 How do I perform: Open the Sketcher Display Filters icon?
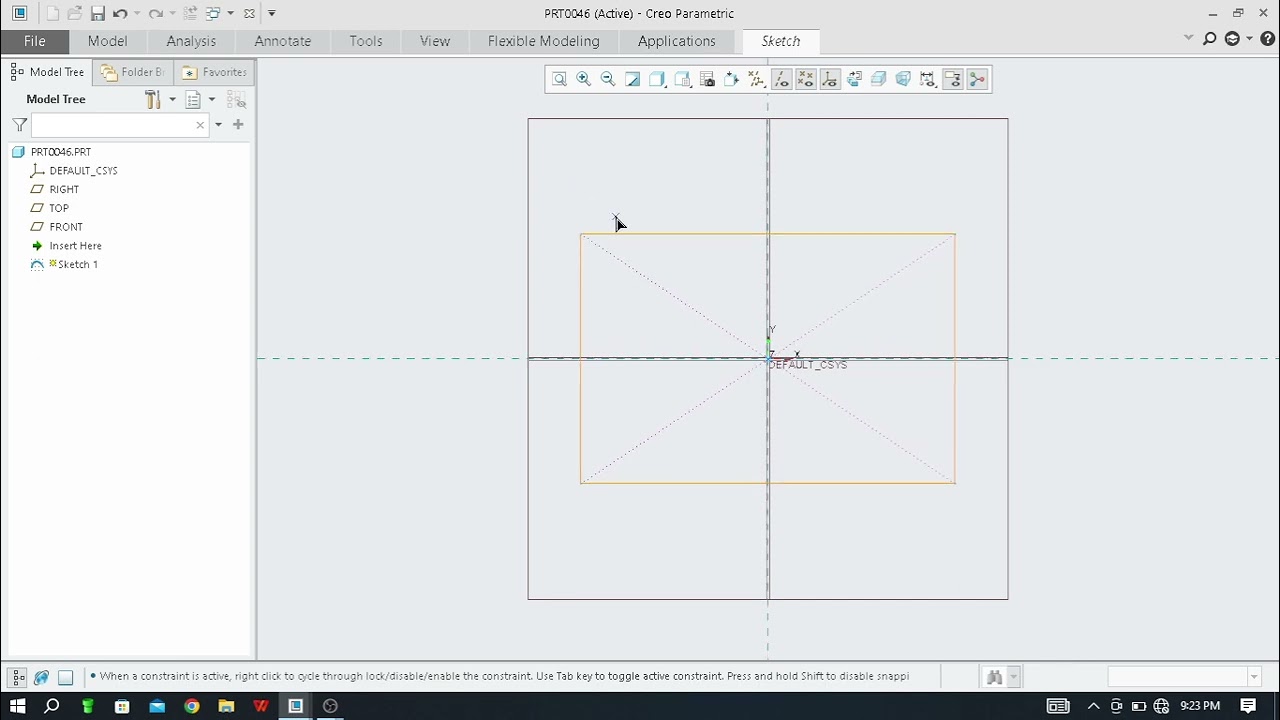(928, 79)
